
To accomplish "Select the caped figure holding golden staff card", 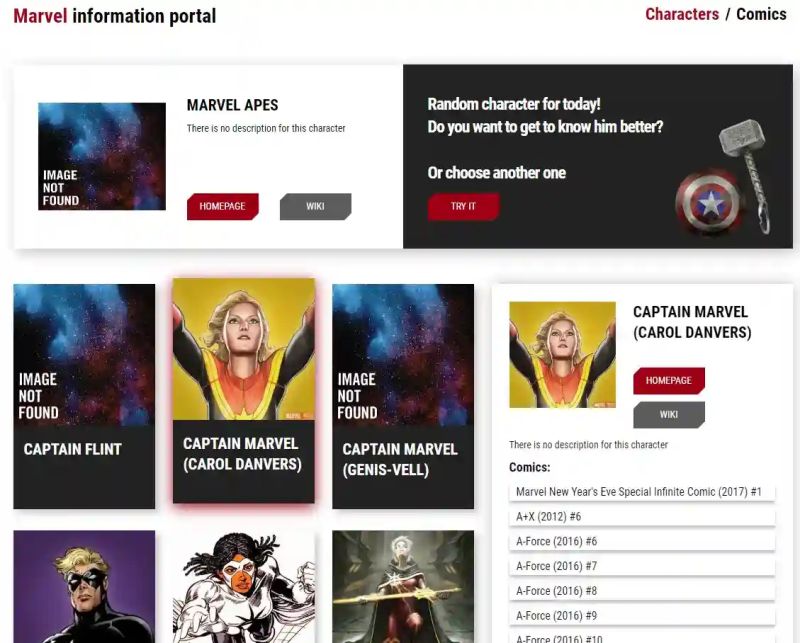I will click(403, 586).
